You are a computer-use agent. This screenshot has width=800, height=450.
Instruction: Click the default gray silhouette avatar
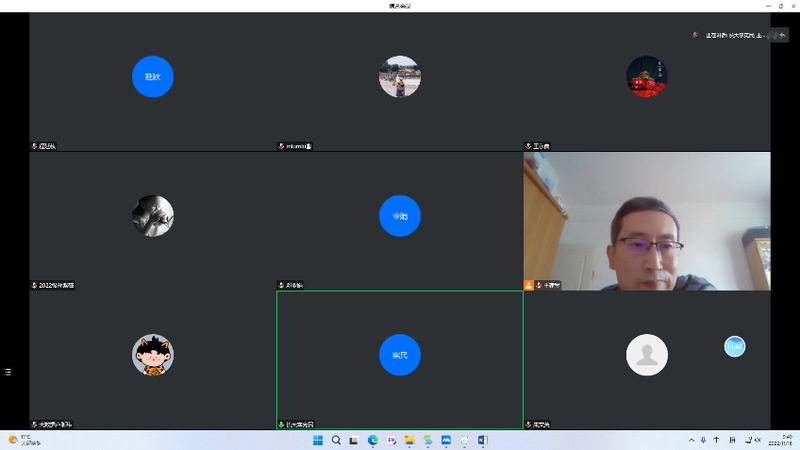click(646, 355)
